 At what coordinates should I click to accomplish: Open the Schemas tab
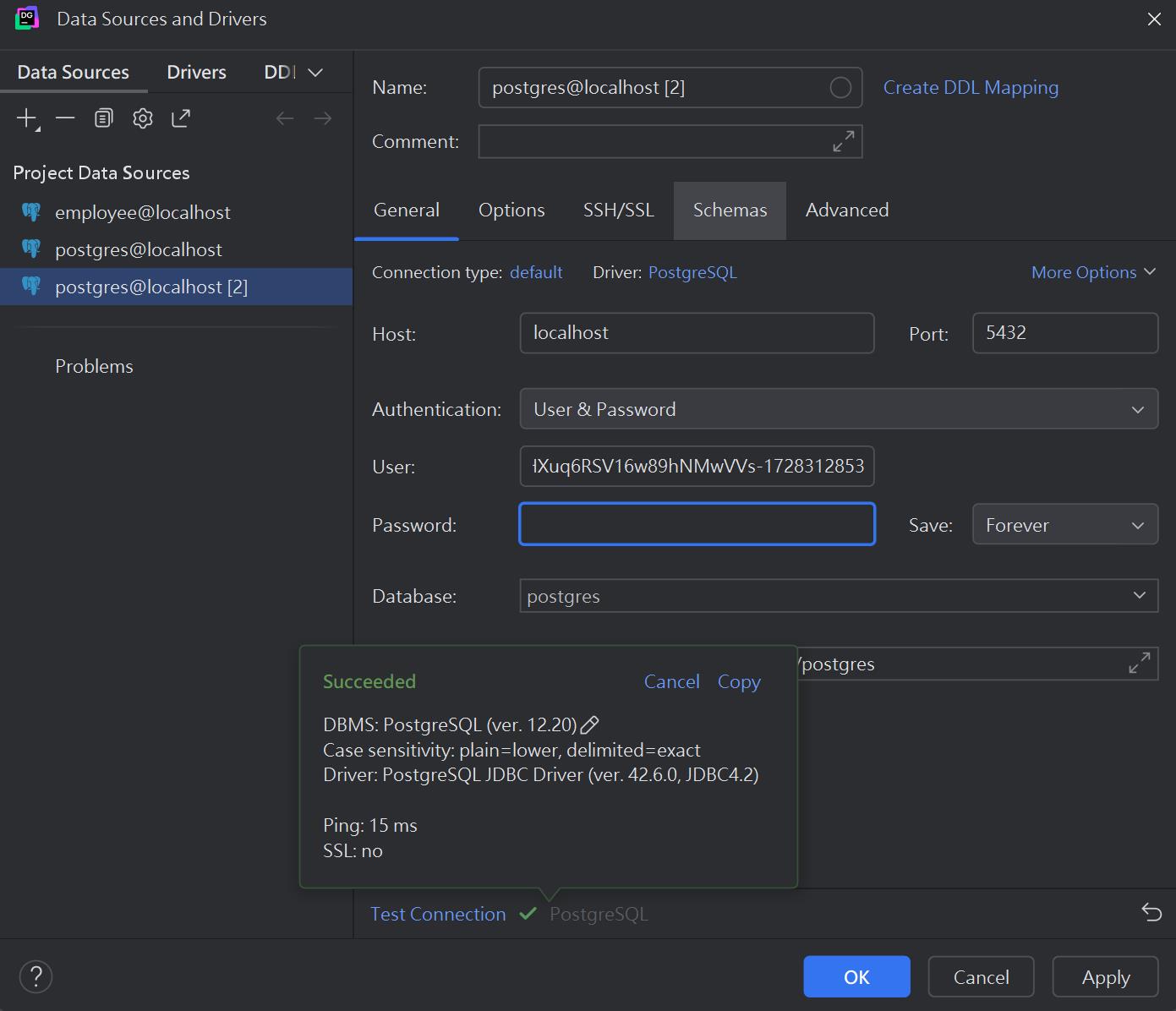pos(730,210)
